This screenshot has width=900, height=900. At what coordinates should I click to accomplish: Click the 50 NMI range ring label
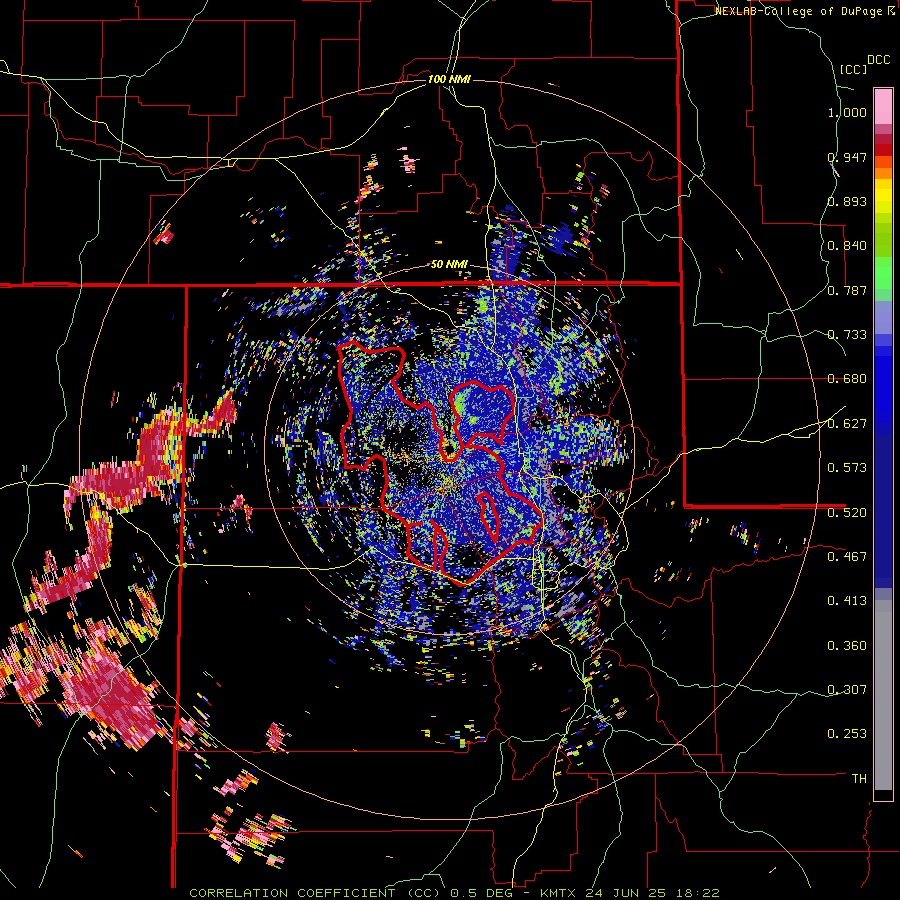(x=449, y=265)
